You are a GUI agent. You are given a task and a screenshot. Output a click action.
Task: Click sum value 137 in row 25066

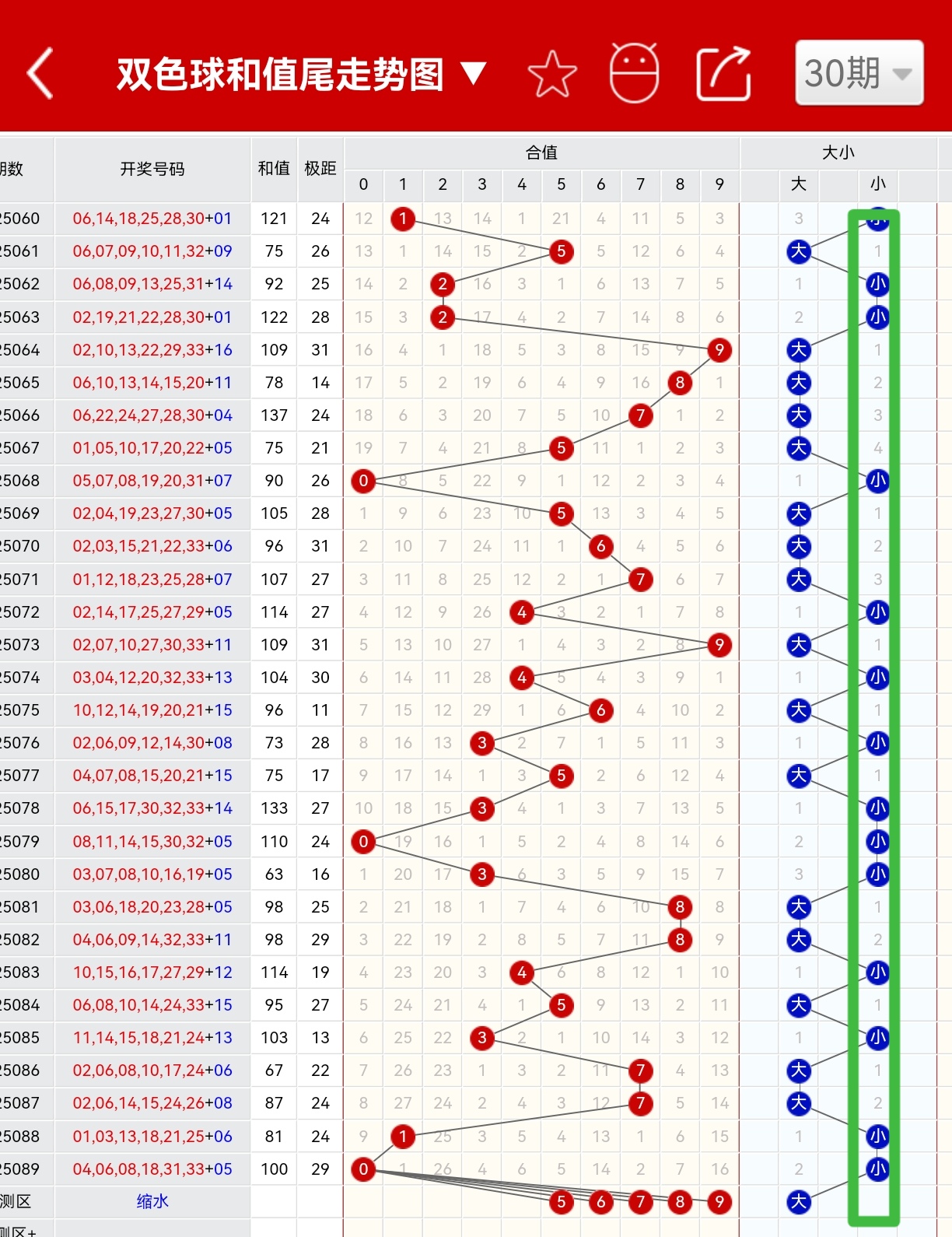(x=274, y=415)
